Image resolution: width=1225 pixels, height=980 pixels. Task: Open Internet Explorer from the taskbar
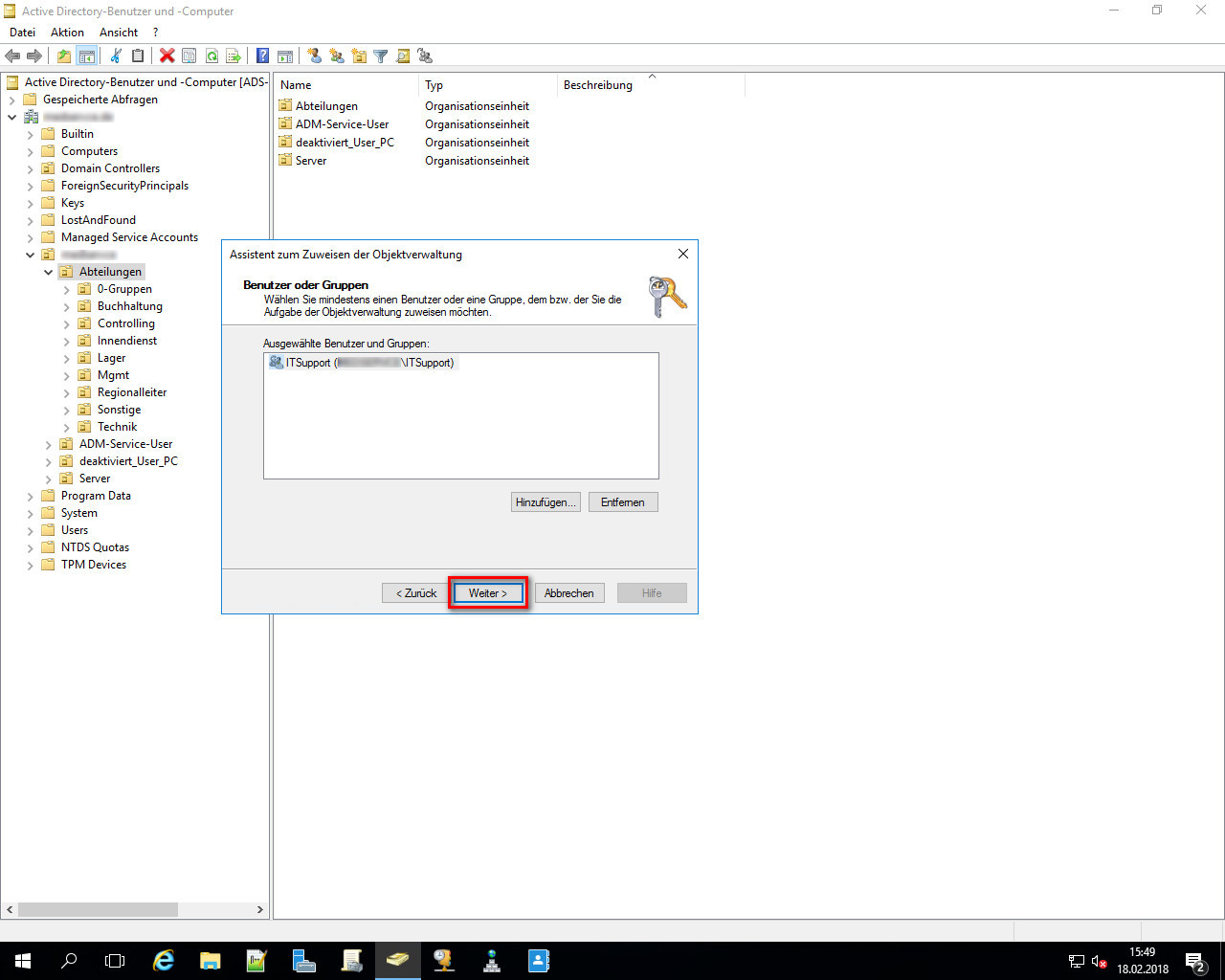pos(164,961)
